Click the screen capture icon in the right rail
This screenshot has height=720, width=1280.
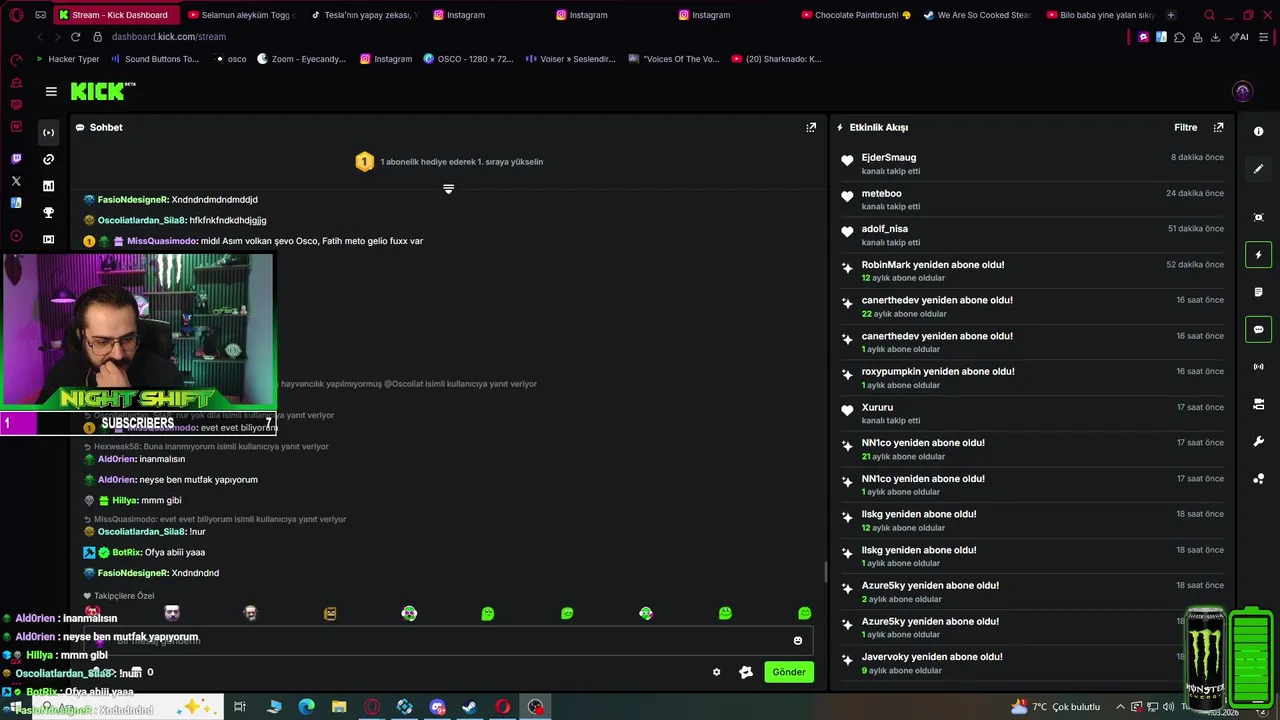[x=1258, y=217]
